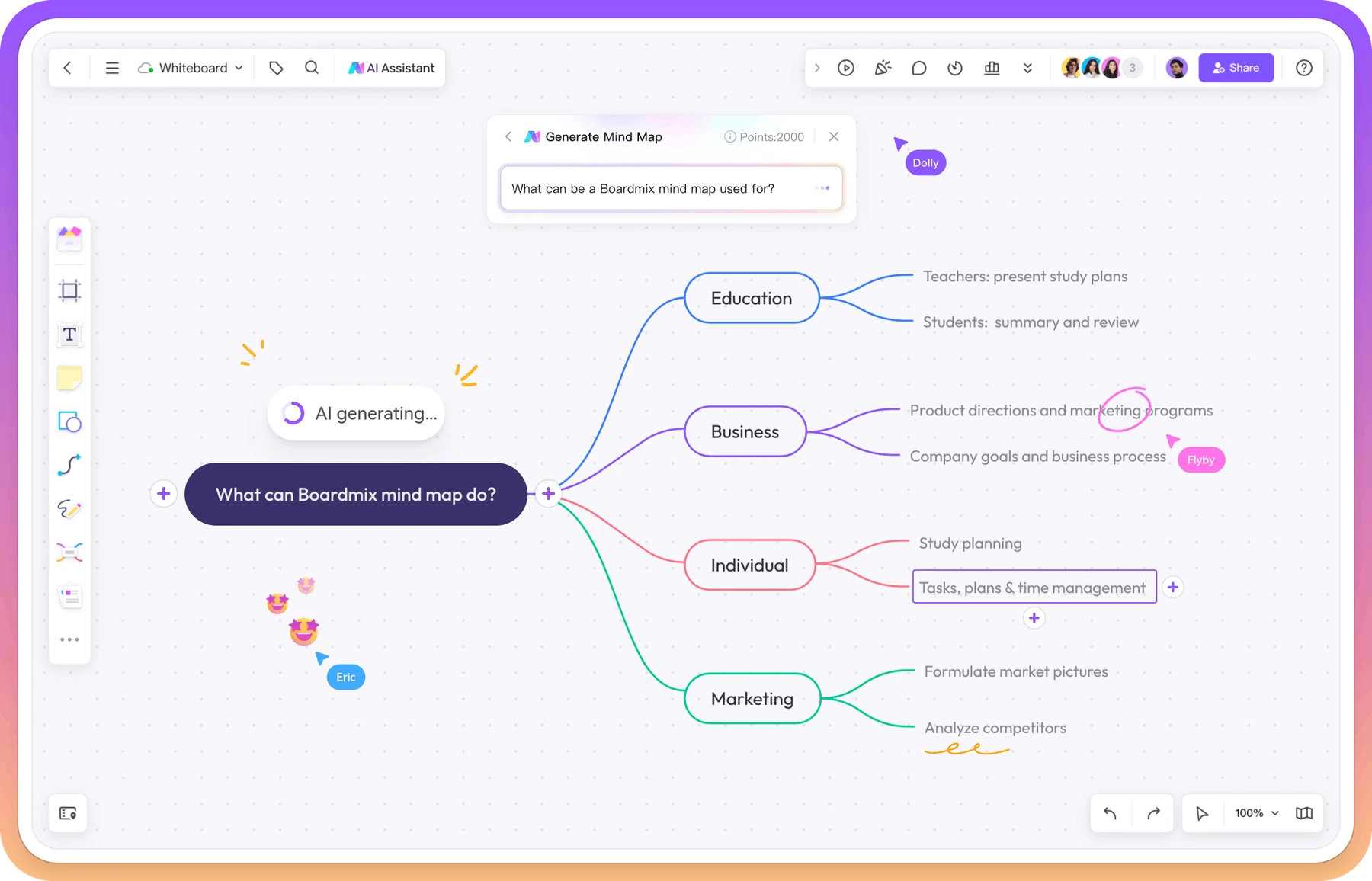Image resolution: width=1372 pixels, height=881 pixels.
Task: Go back using the top-left arrow
Action: click(68, 68)
